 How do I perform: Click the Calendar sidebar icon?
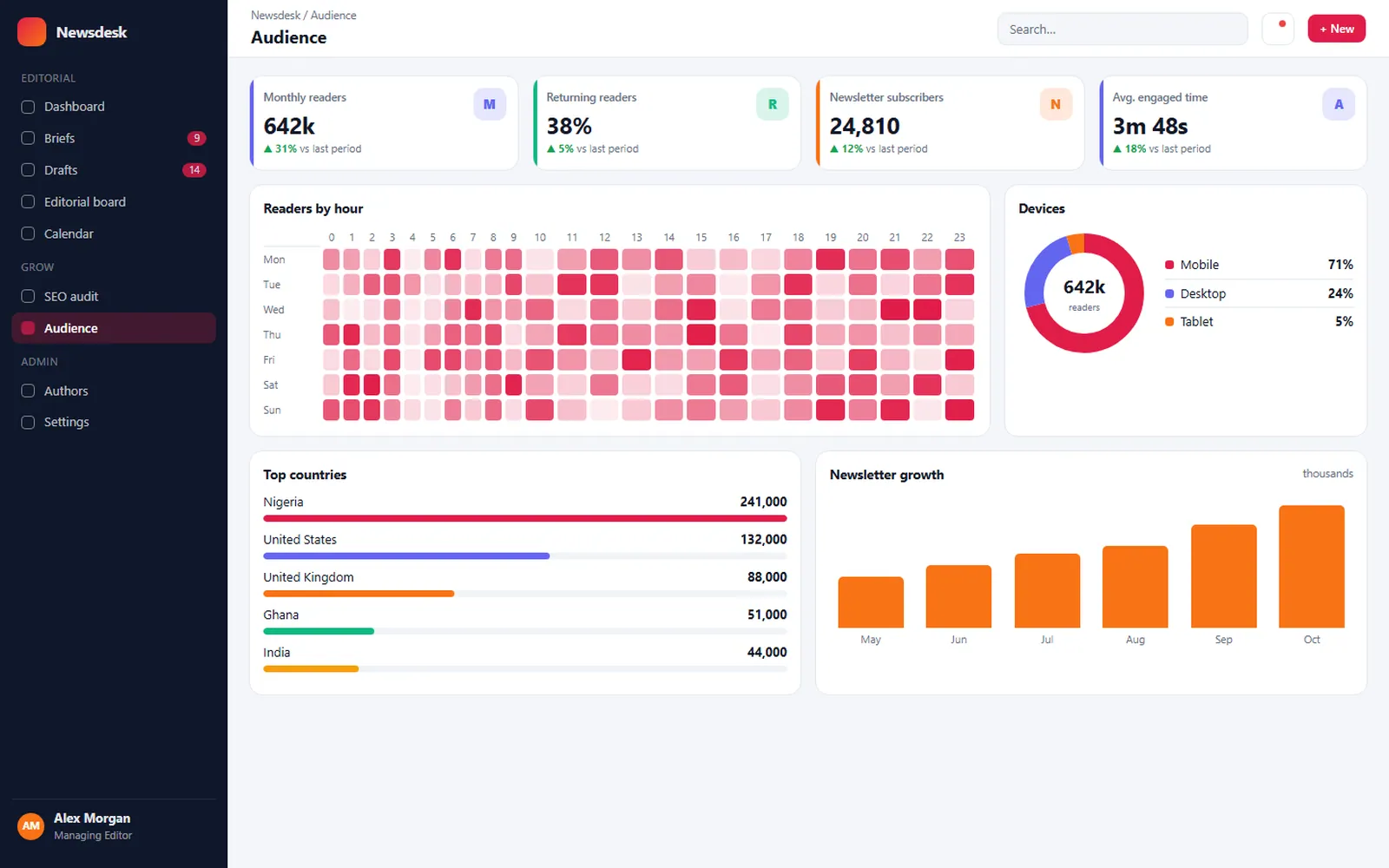28,233
